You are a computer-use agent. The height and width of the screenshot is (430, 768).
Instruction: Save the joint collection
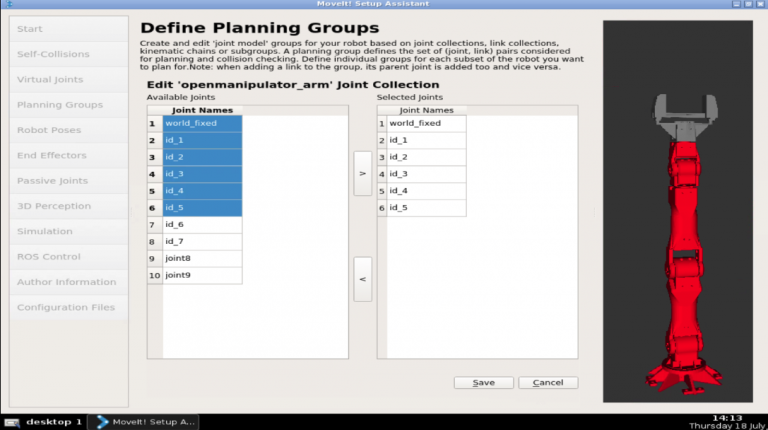point(483,382)
